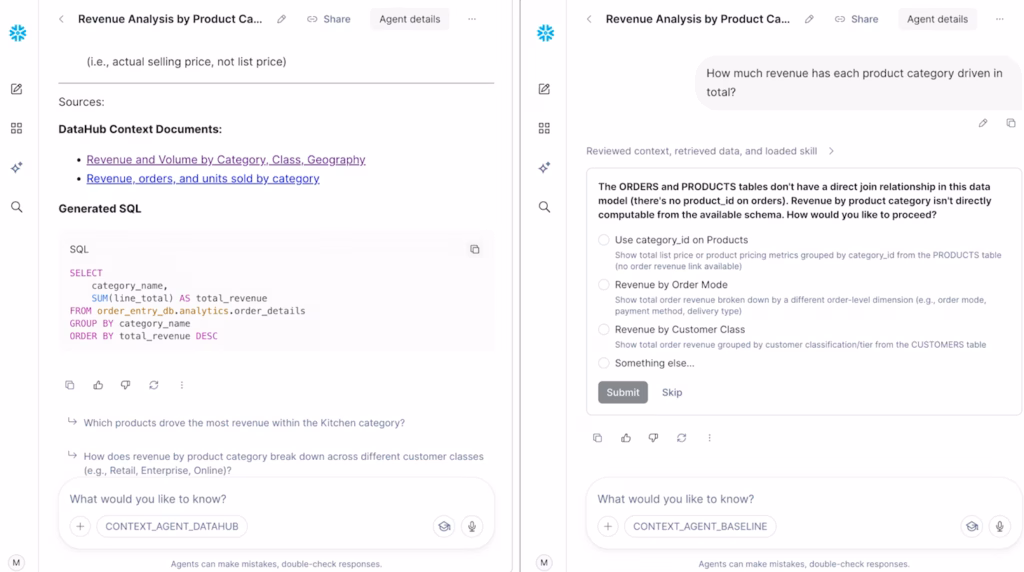The height and width of the screenshot is (572, 1024).
Task: Ask suggested customer classes breakdown follow-up
Action: coord(283,463)
